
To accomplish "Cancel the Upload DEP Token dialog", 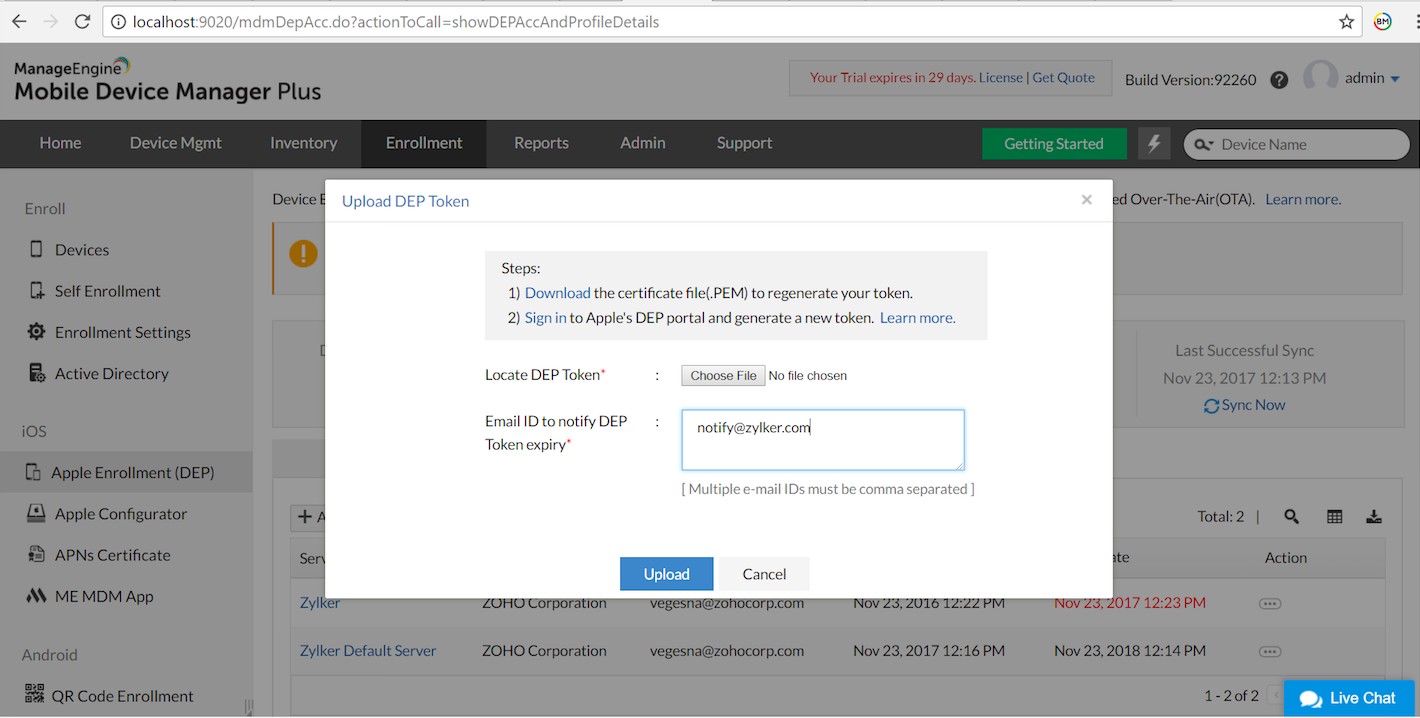I will [x=764, y=574].
